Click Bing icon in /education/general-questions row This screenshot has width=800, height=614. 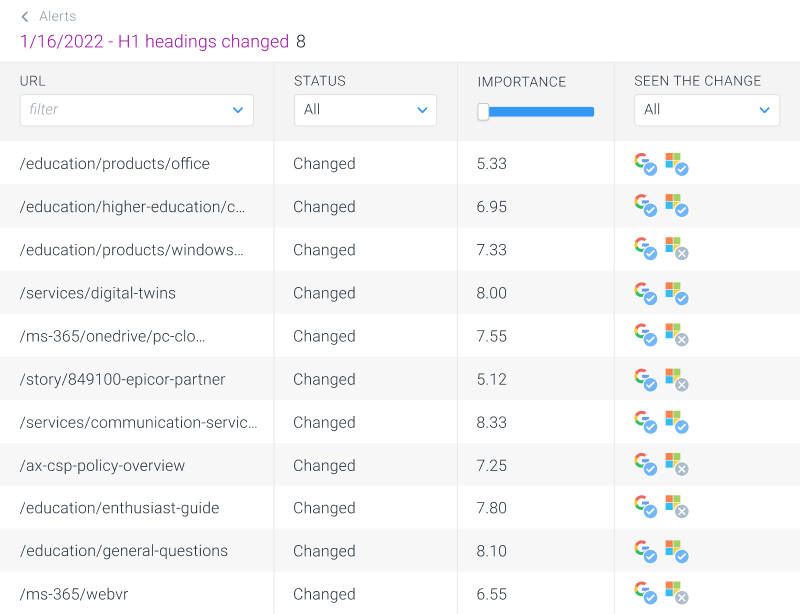[x=677, y=551]
